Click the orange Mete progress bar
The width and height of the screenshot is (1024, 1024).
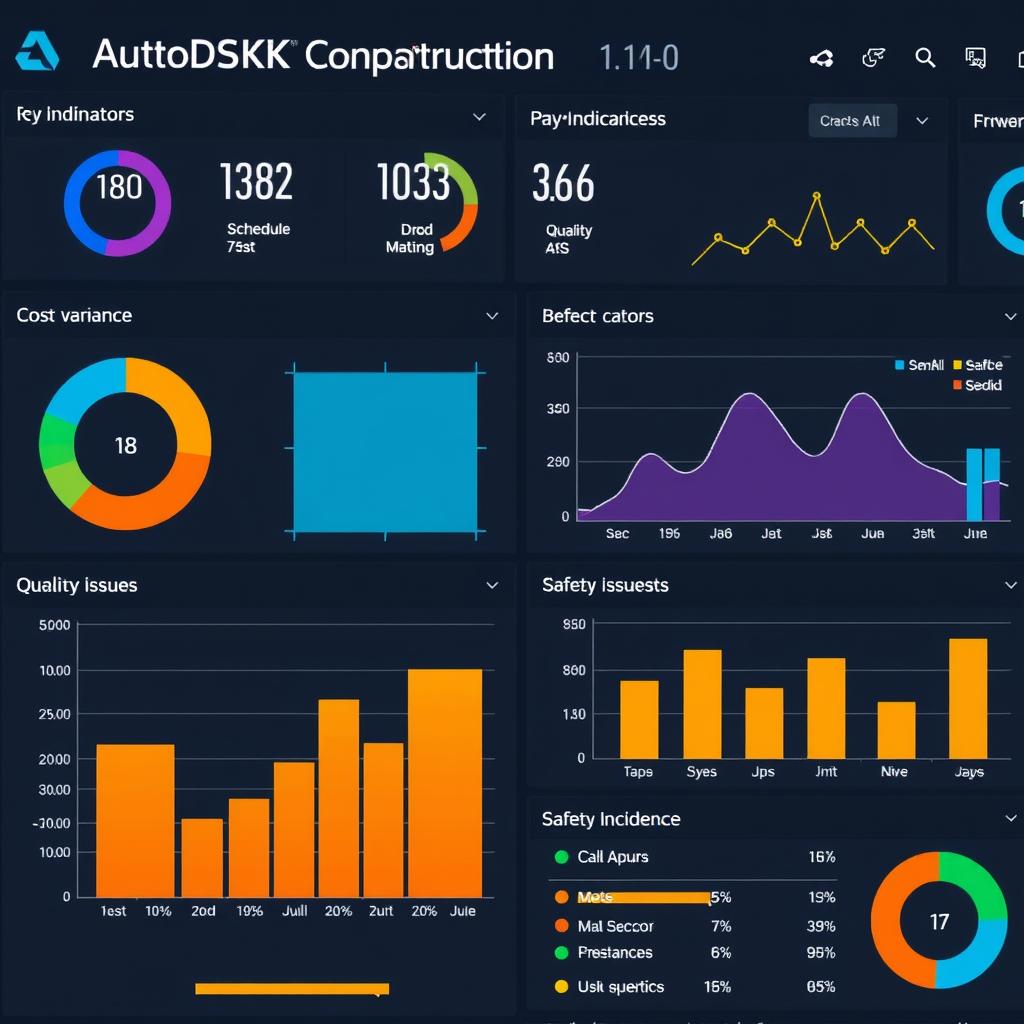pos(643,897)
